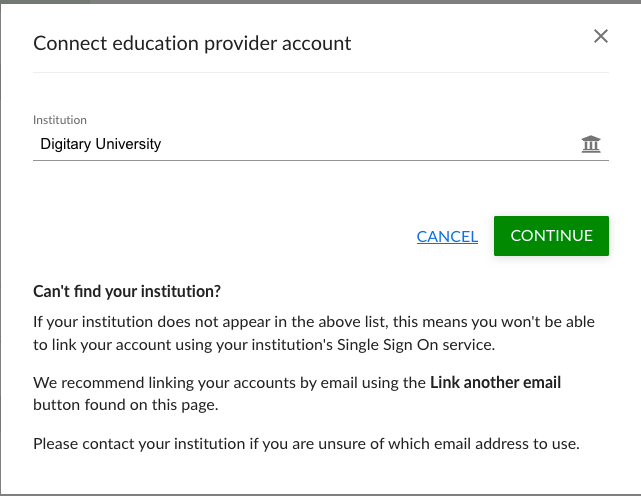Close the Connect education provider dialog

[601, 37]
